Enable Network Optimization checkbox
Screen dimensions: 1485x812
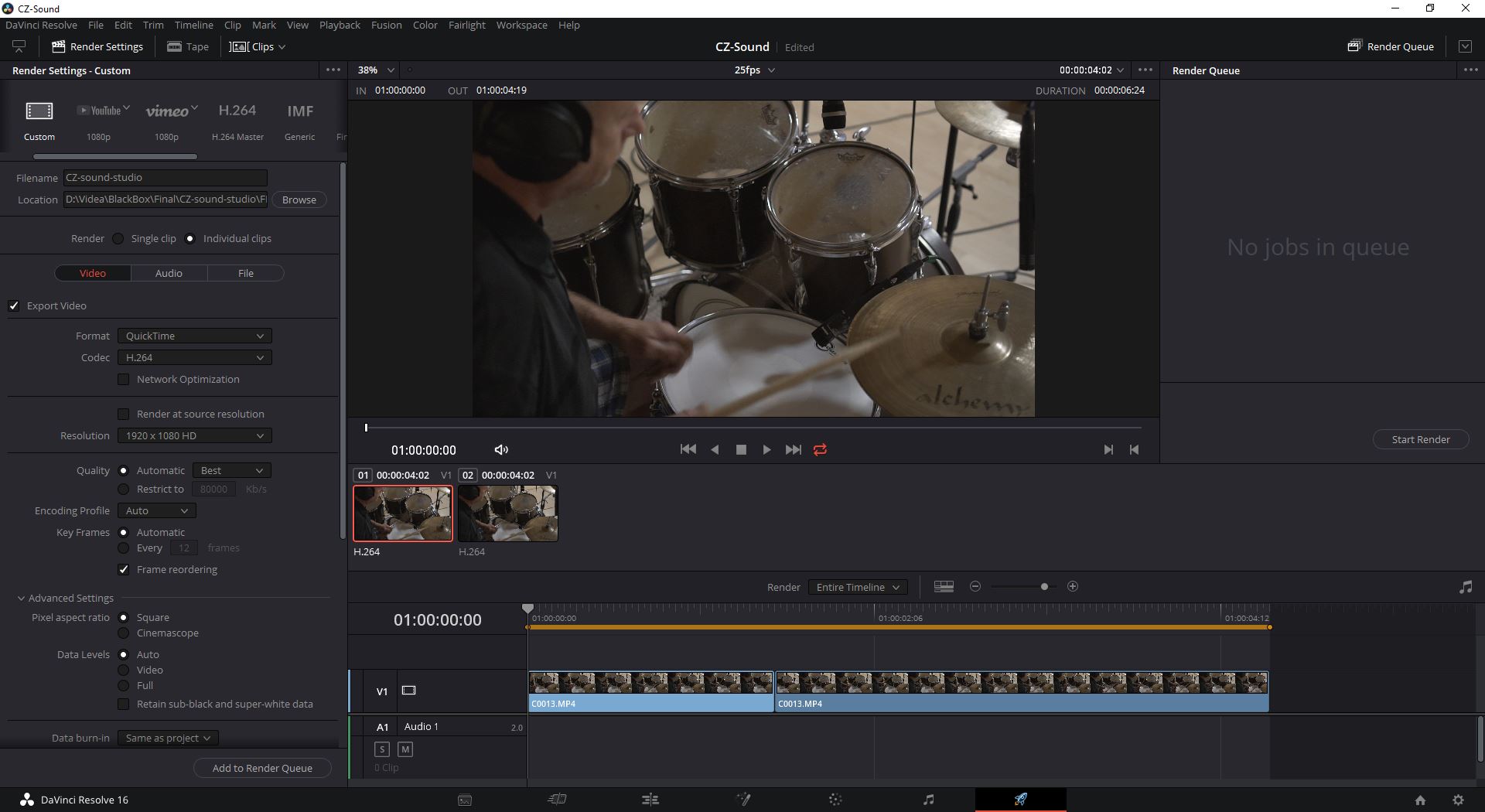click(123, 379)
